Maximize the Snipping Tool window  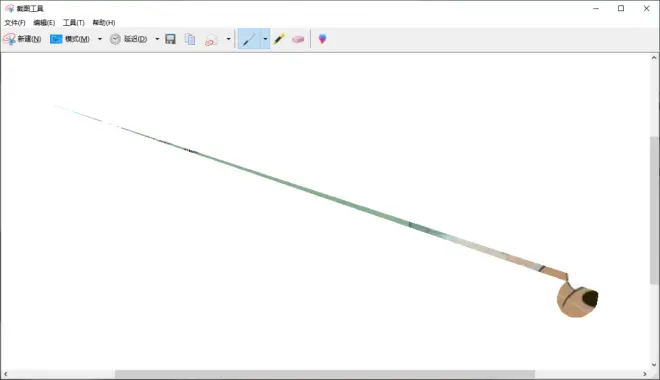(621, 8)
